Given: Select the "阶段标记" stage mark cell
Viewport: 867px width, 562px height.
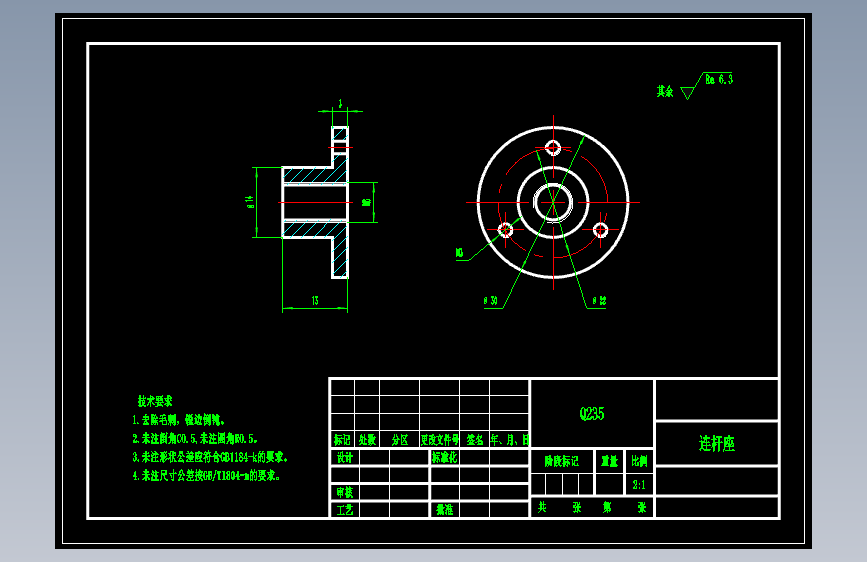Looking at the screenshot, I should coord(561,461).
